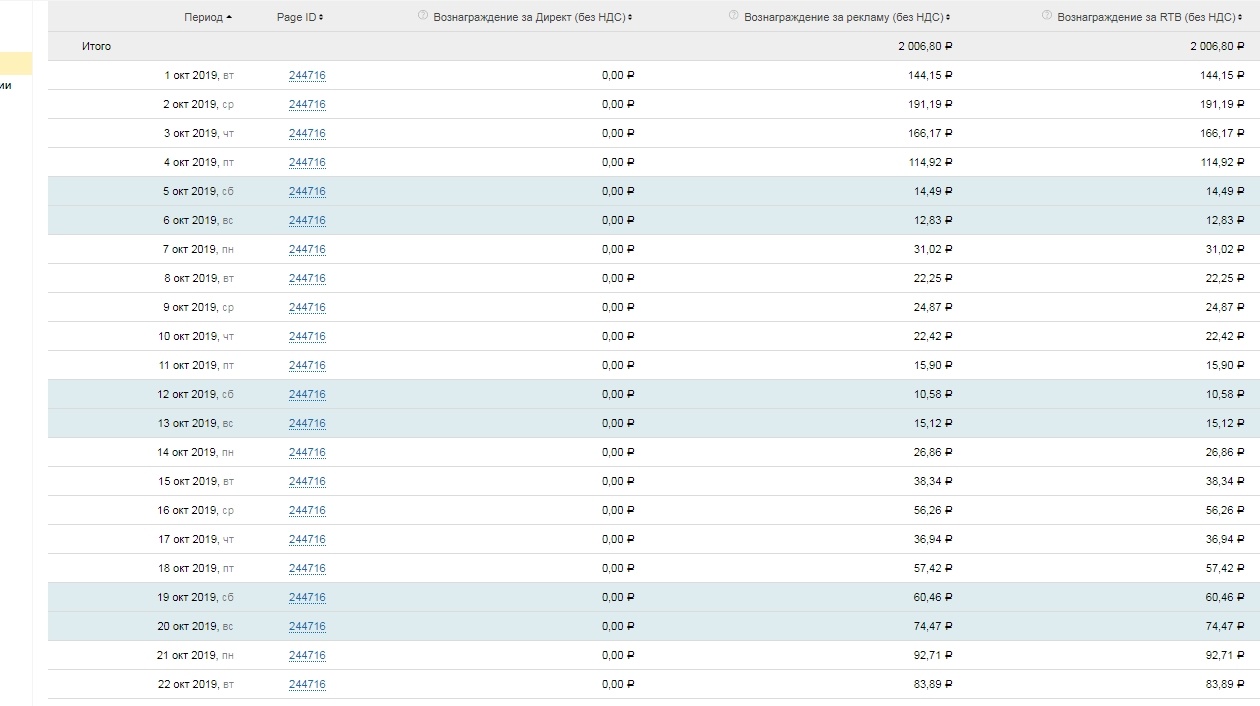Sort table by the Период column header
1260x706 pixels.
pos(208,18)
